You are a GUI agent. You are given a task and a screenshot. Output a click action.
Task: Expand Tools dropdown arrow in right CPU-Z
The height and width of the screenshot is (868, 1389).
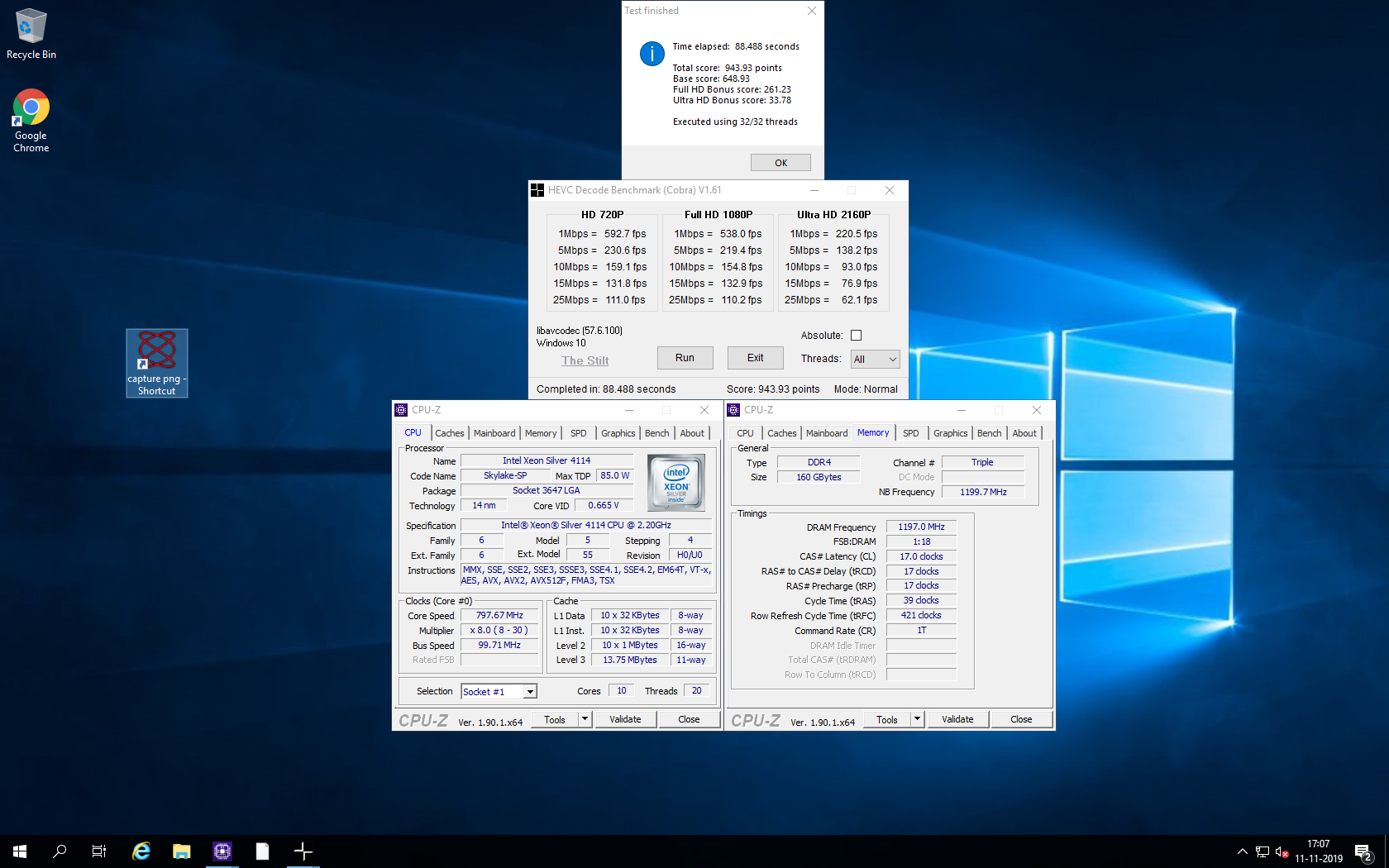tap(917, 720)
